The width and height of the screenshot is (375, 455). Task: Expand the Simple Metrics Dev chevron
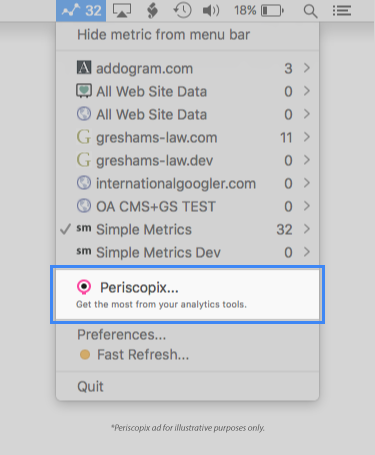coord(307,252)
